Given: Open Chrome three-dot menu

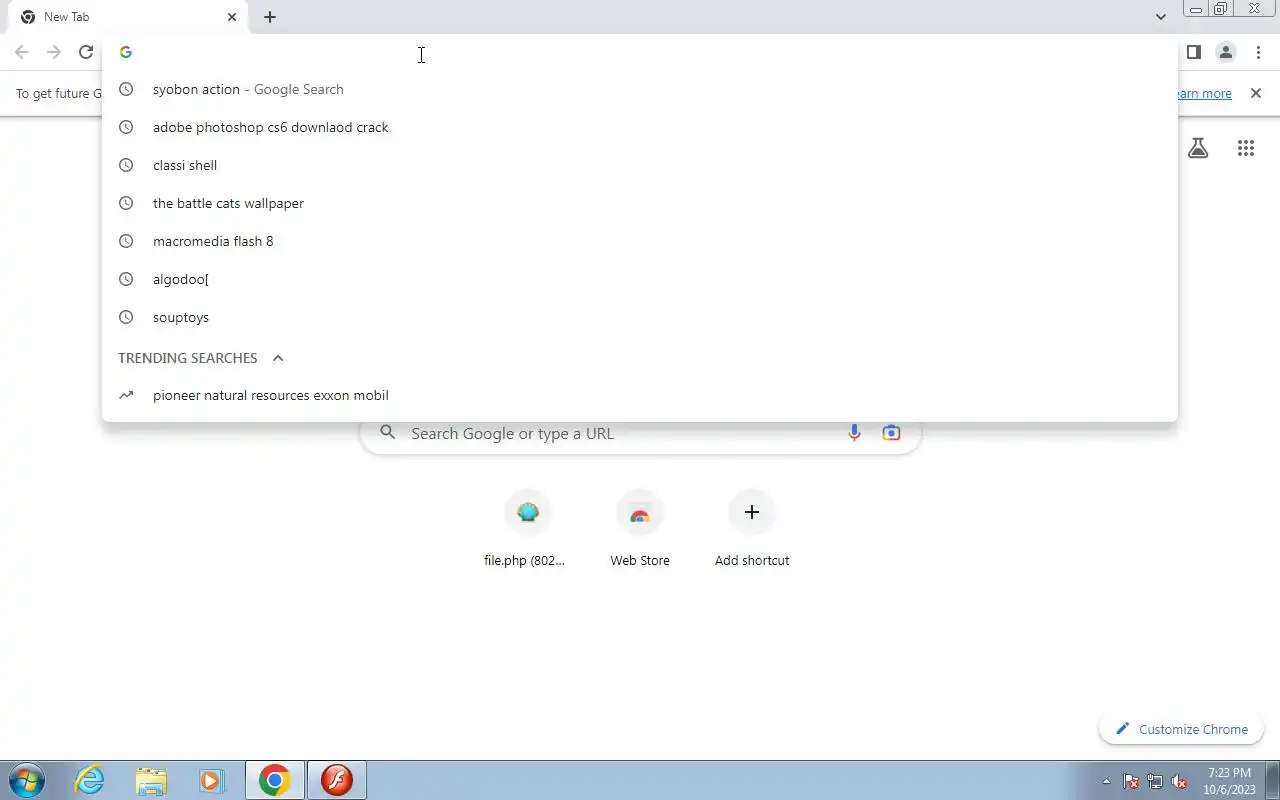Looking at the screenshot, I should pyautogui.click(x=1258, y=52).
